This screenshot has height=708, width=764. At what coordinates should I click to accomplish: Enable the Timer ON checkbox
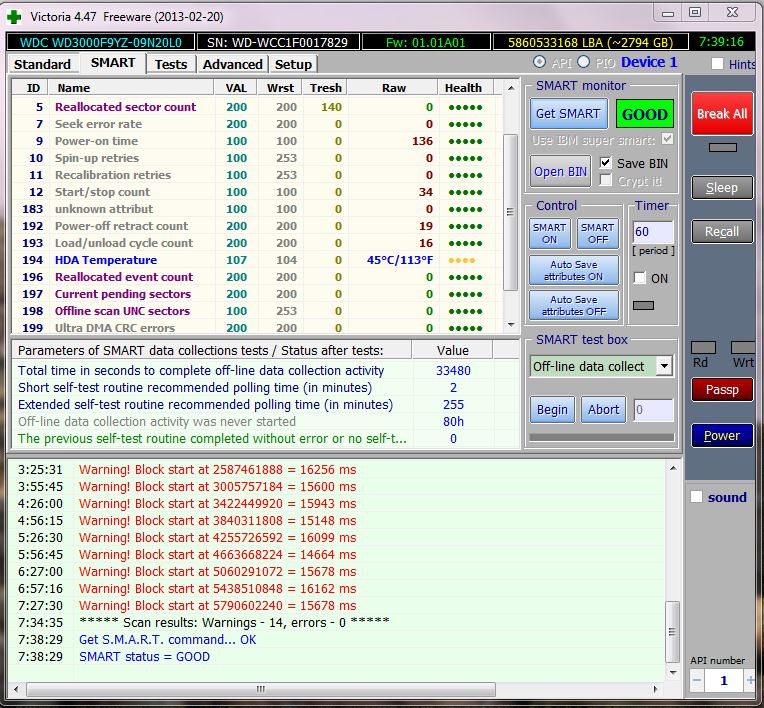click(x=640, y=278)
